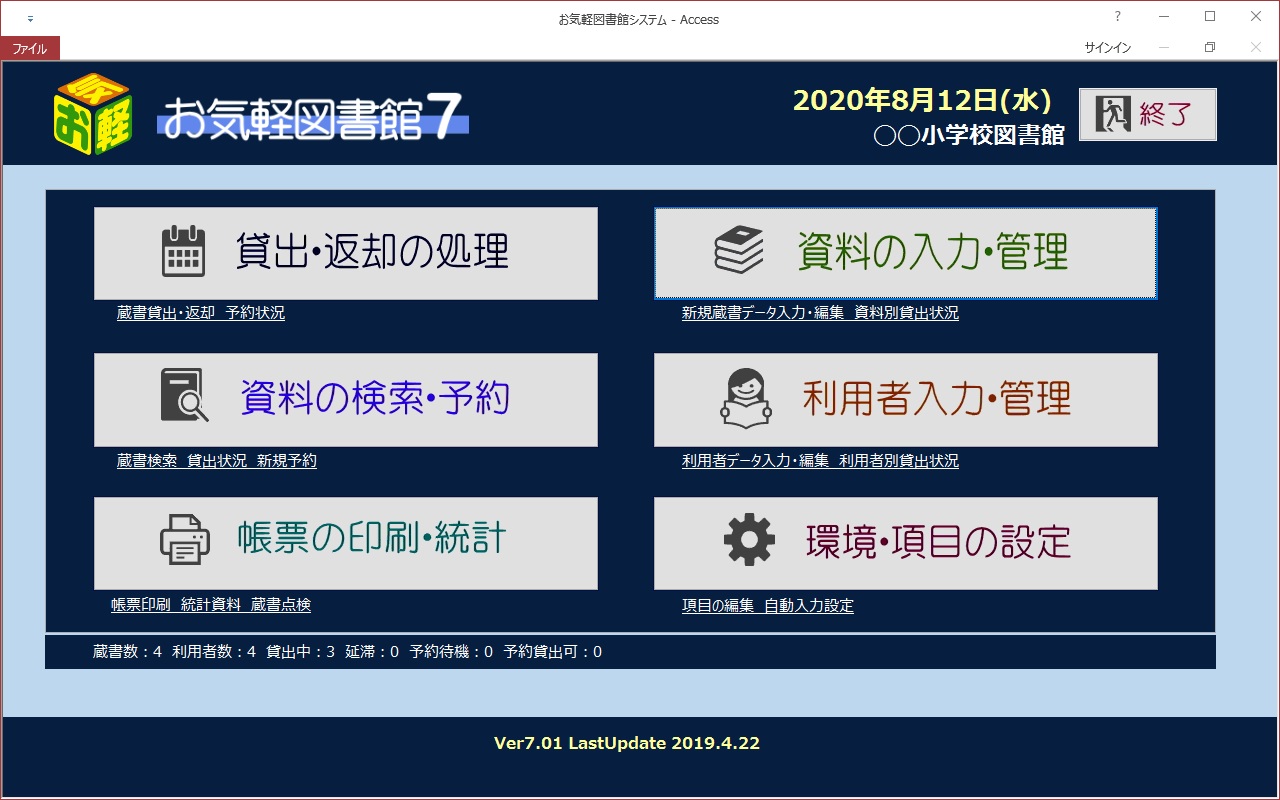Click the window title お気軽図書館システム - Access

click(639, 19)
